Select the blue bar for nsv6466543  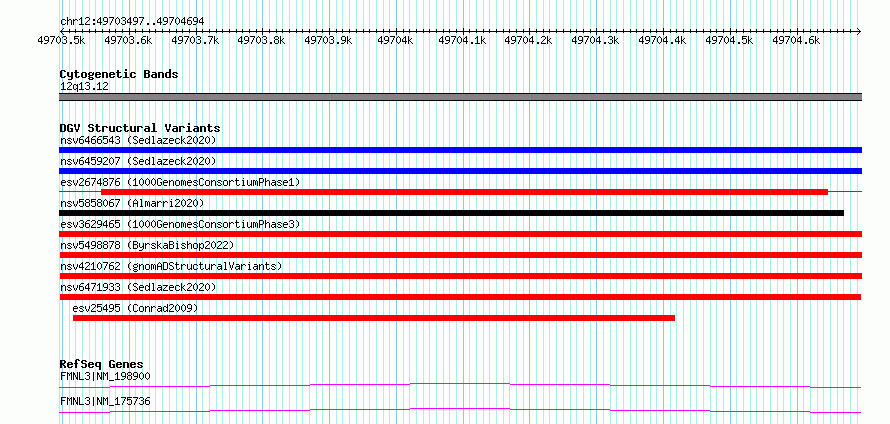[460, 150]
